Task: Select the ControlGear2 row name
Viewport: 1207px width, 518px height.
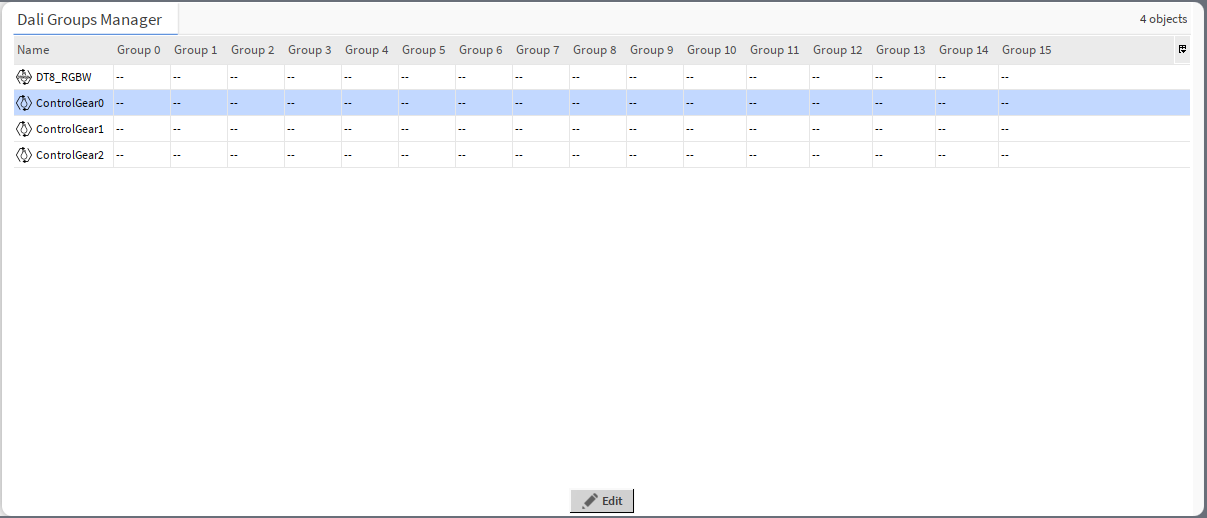Action: (x=70, y=155)
